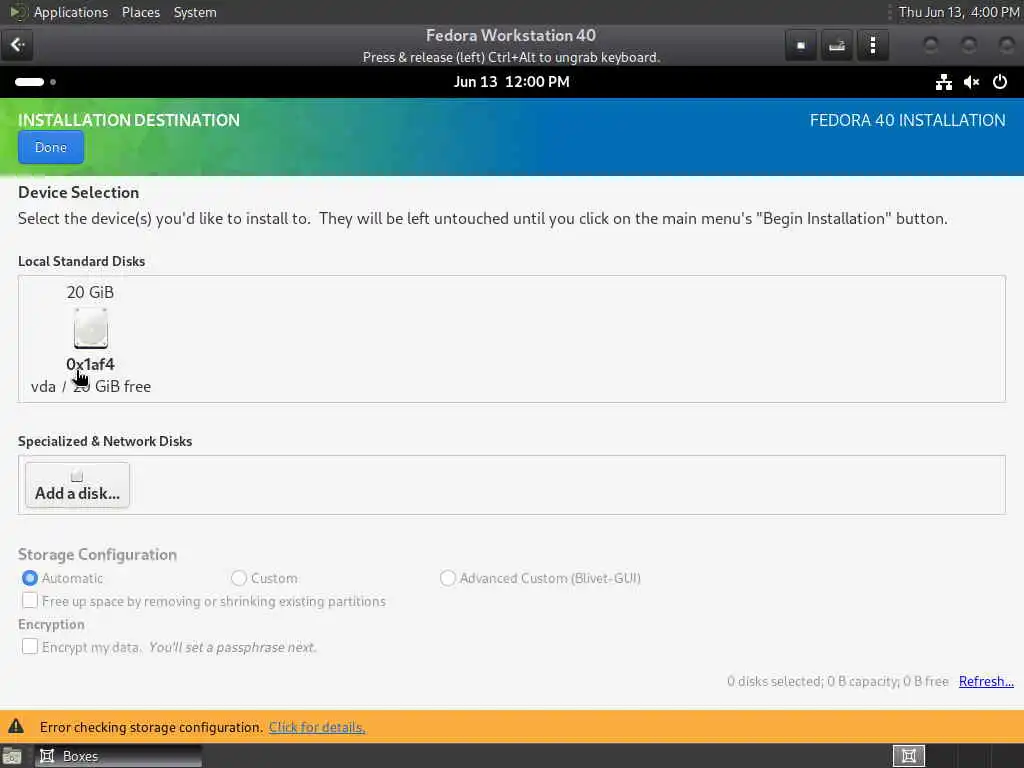The height and width of the screenshot is (768, 1024).
Task: Click the muted volume icon
Action: click(971, 82)
